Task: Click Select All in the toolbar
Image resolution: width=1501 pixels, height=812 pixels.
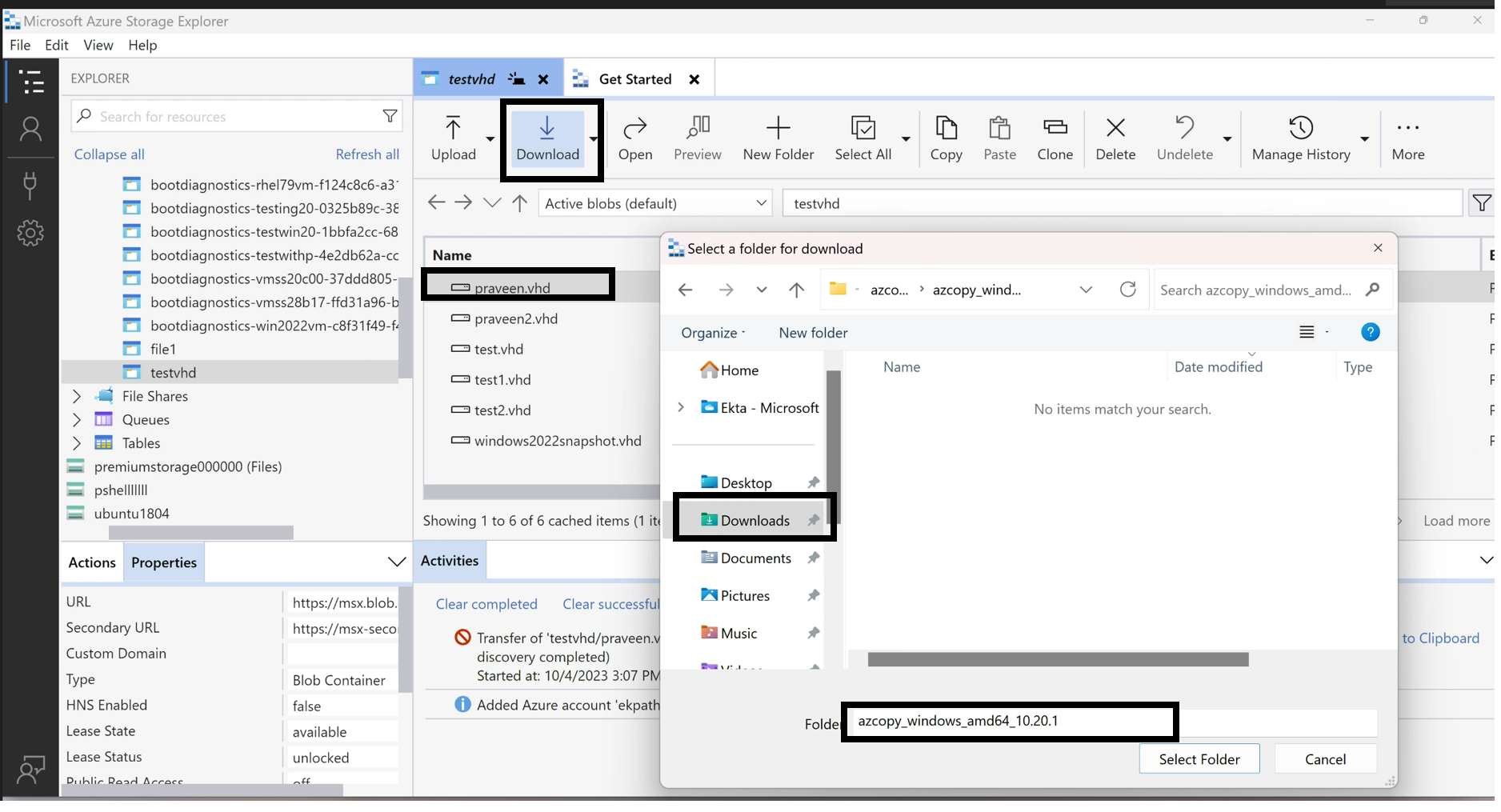Action: [x=863, y=138]
